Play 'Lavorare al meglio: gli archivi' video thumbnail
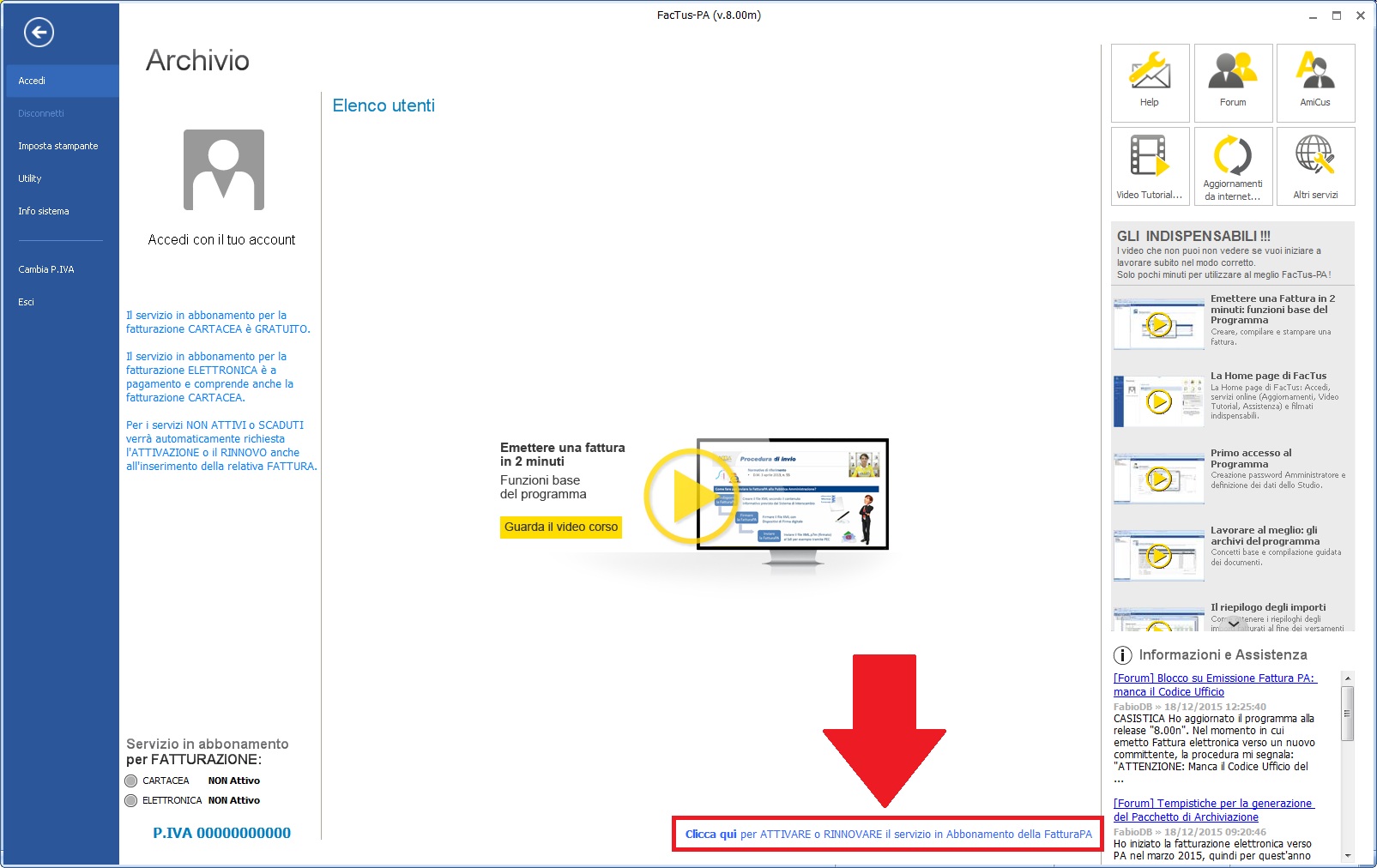 click(x=1159, y=556)
